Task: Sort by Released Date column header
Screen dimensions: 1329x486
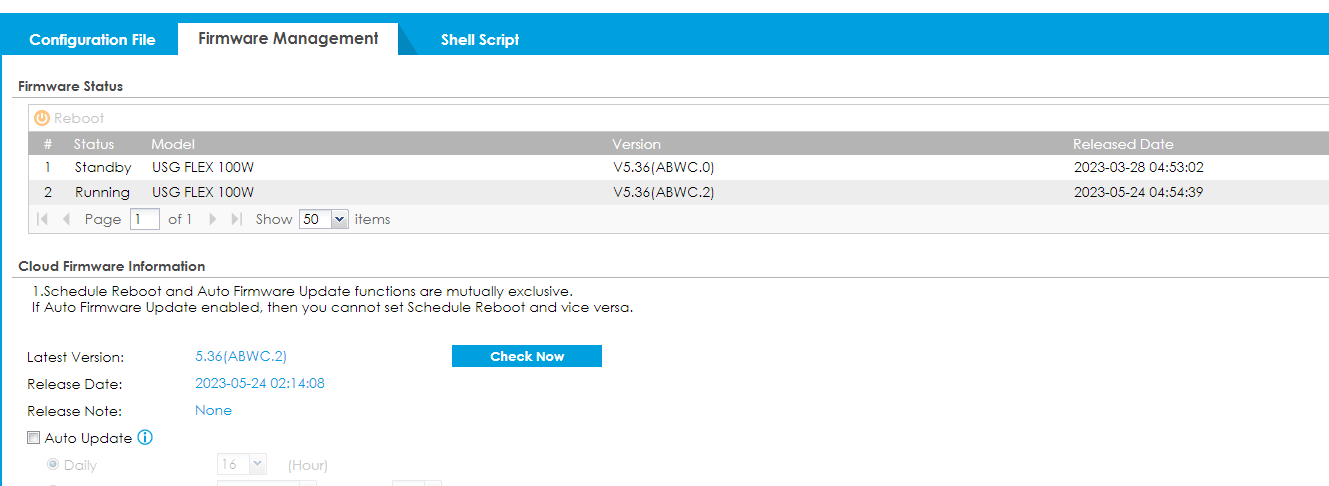Action: pos(1123,144)
